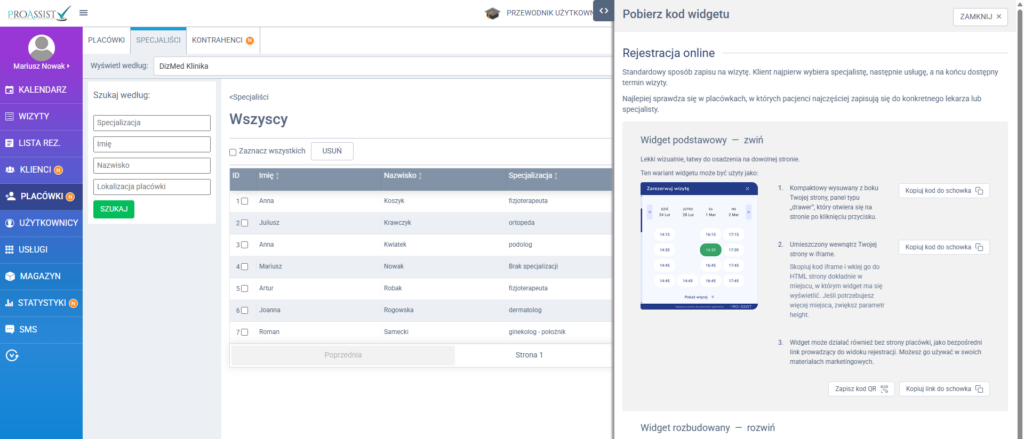This screenshot has width=1024, height=439.
Task: Select the checkbox for Anna Koszyk row
Action: point(244,201)
